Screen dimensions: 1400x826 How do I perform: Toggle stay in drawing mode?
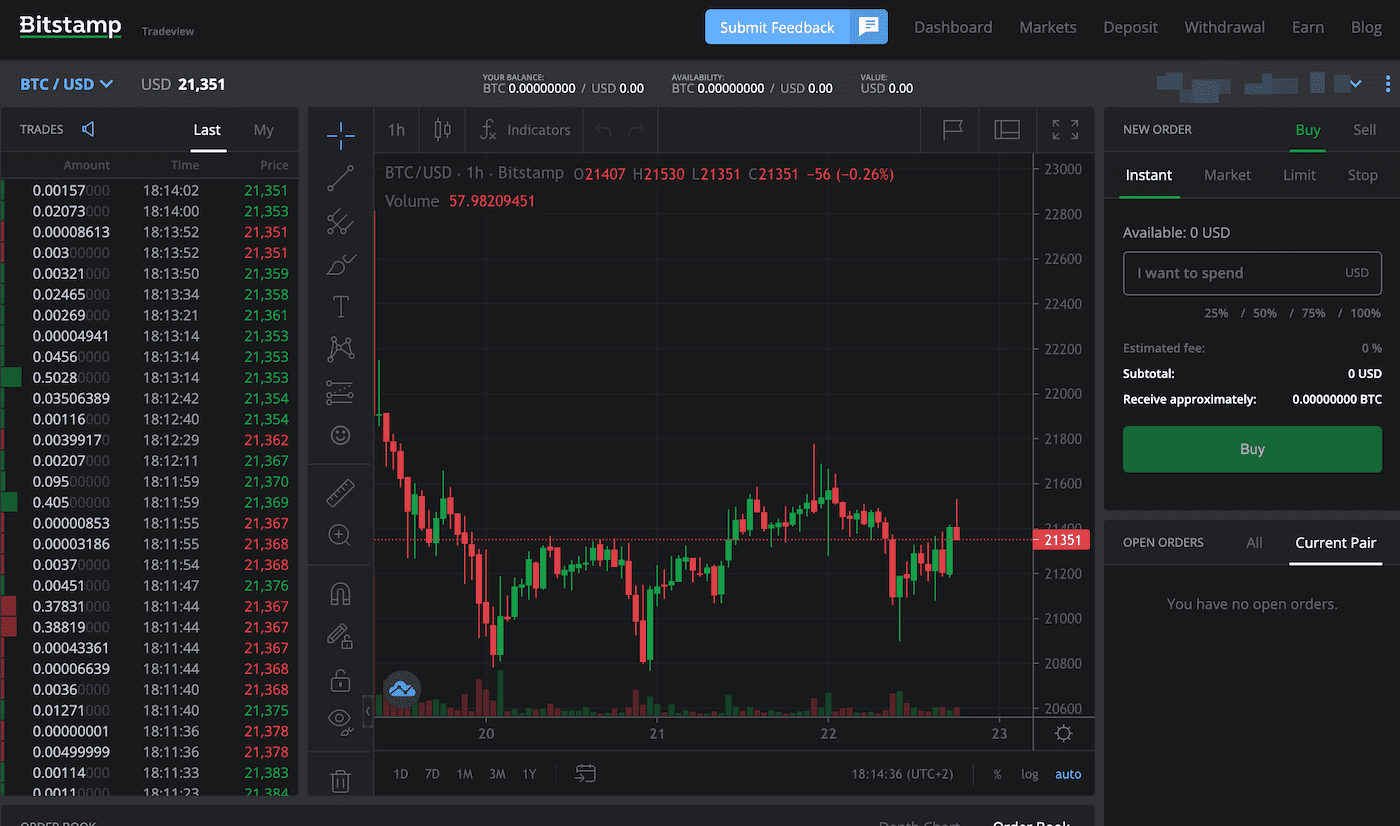coord(340,636)
